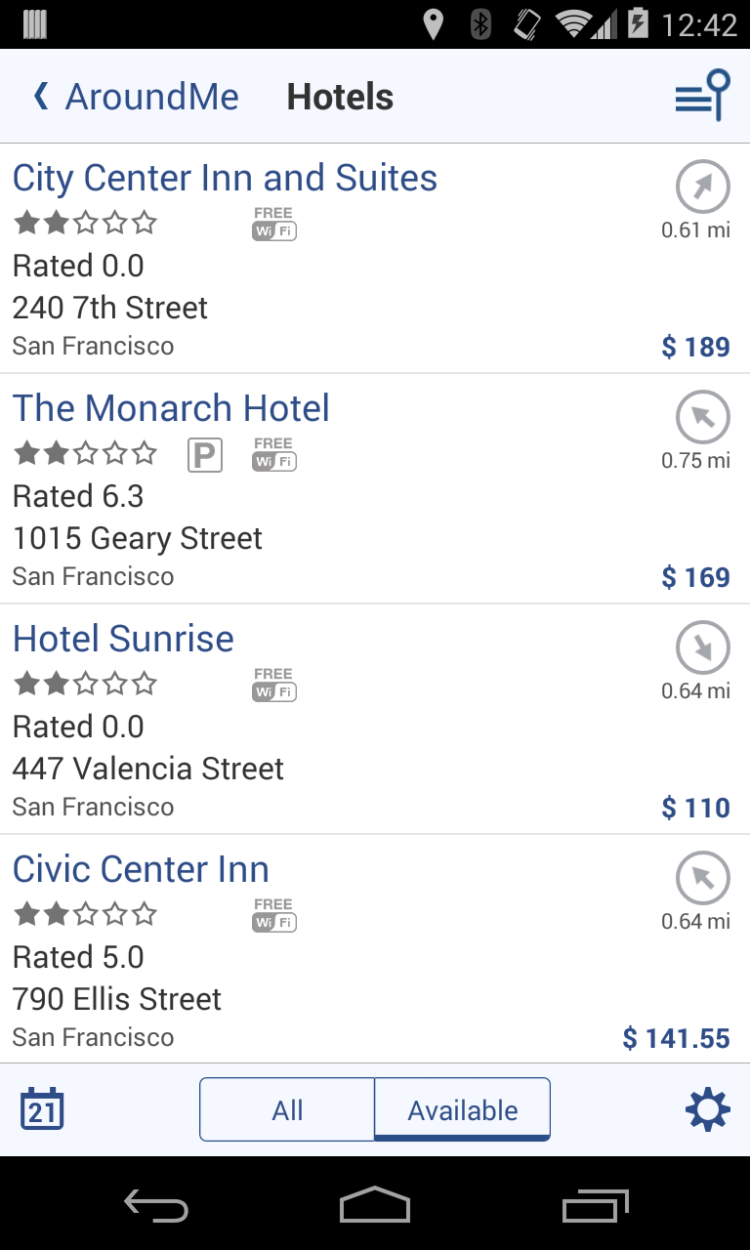Tap direction compass for The Monarch Hotel
Screen dimensions: 750x1250
[x=703, y=417]
